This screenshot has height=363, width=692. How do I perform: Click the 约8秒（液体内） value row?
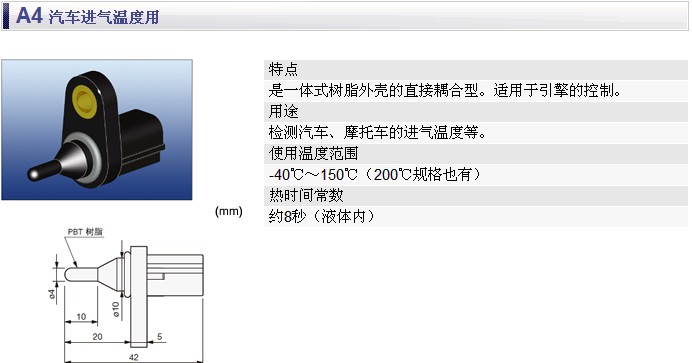pos(476,216)
